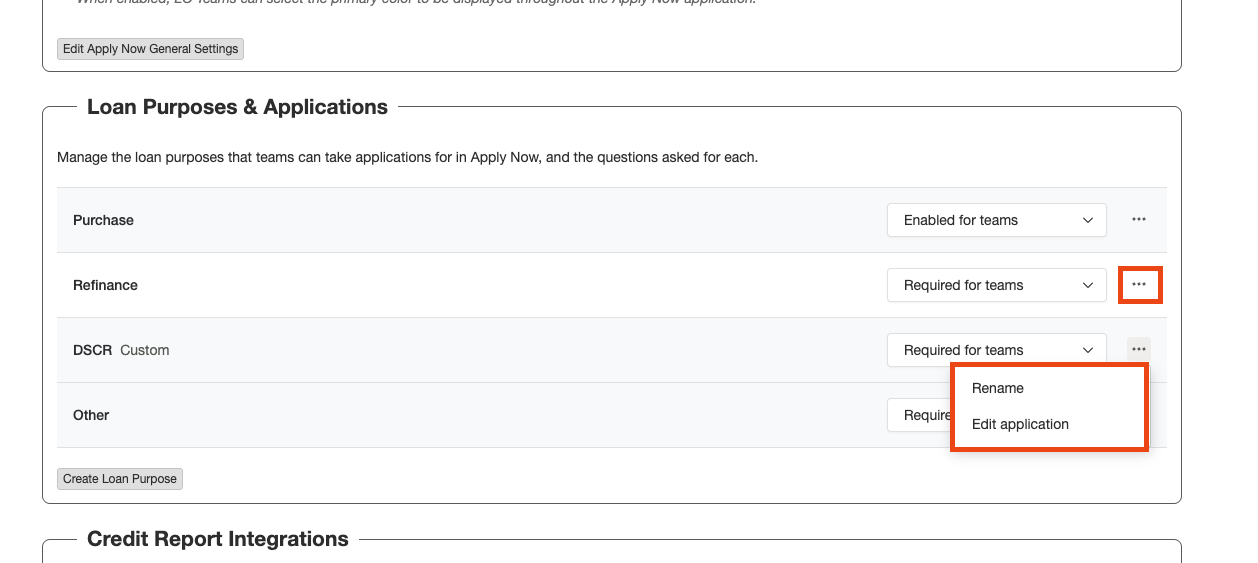Open the Purchase 'Enabled for teams' dropdown
Image resolution: width=1258 pixels, height=563 pixels.
point(996,220)
